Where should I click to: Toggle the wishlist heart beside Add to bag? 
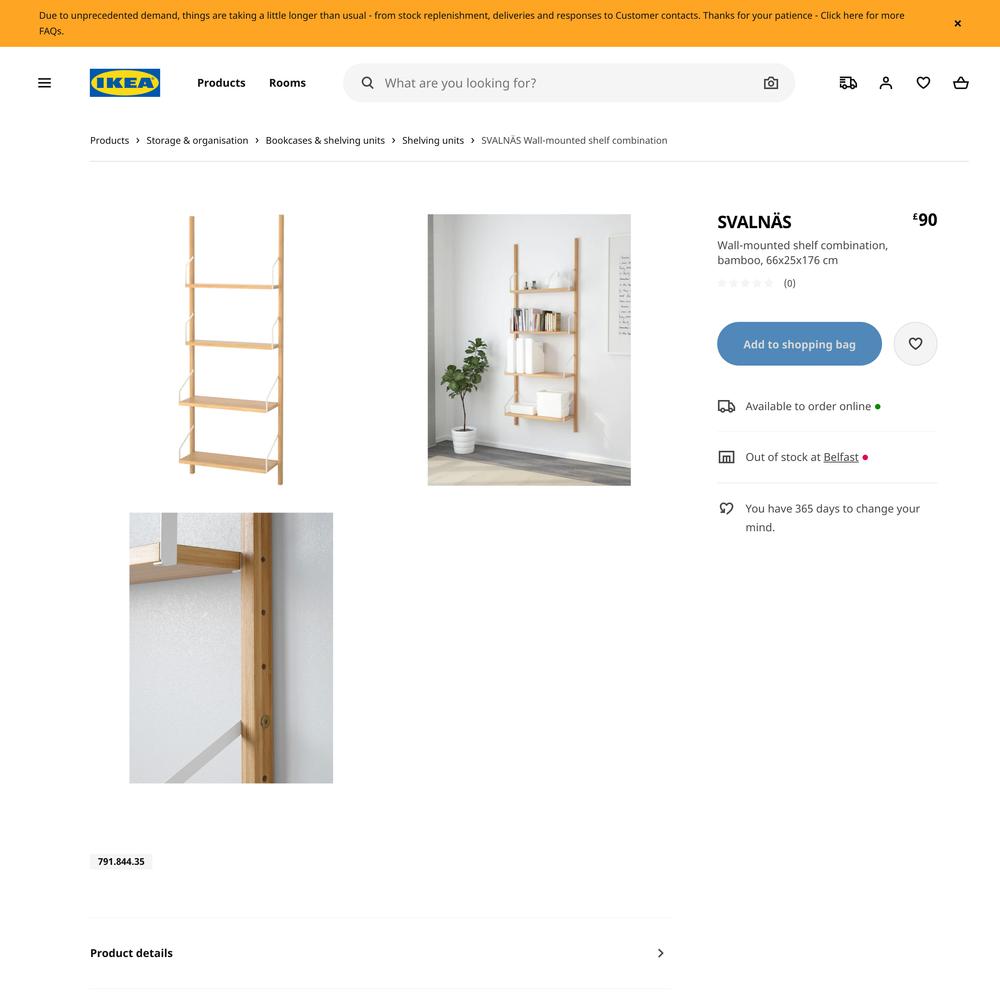915,344
